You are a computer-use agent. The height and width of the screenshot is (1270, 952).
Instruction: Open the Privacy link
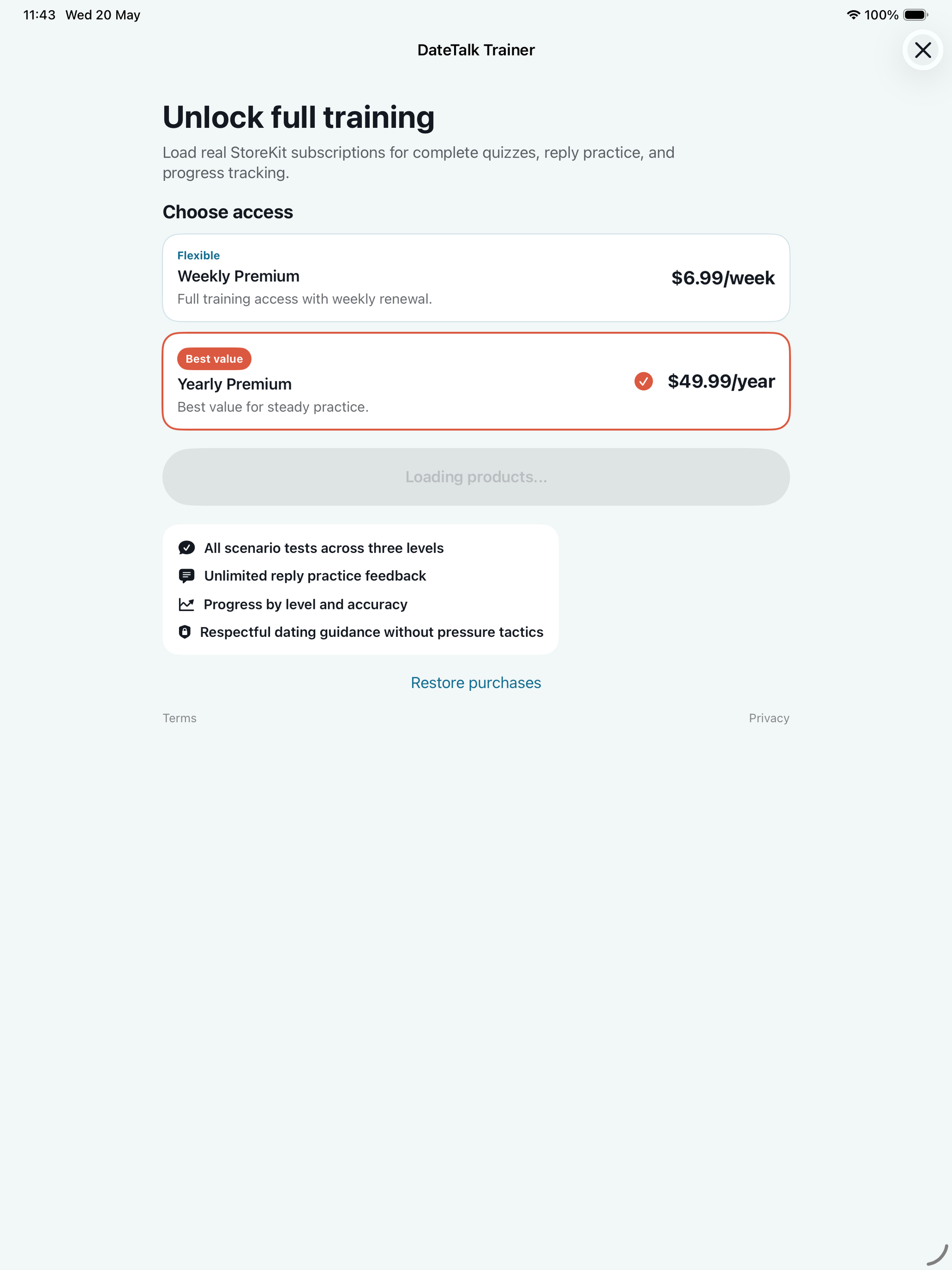coord(769,718)
